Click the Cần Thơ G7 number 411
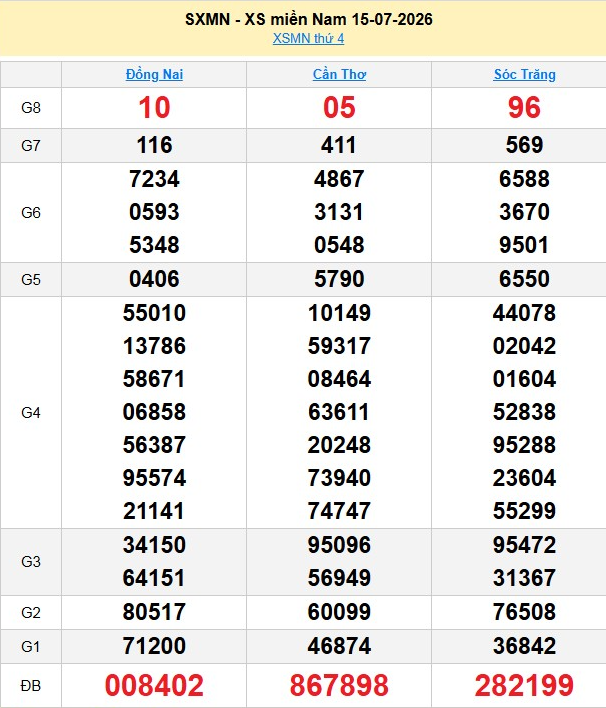 click(339, 145)
